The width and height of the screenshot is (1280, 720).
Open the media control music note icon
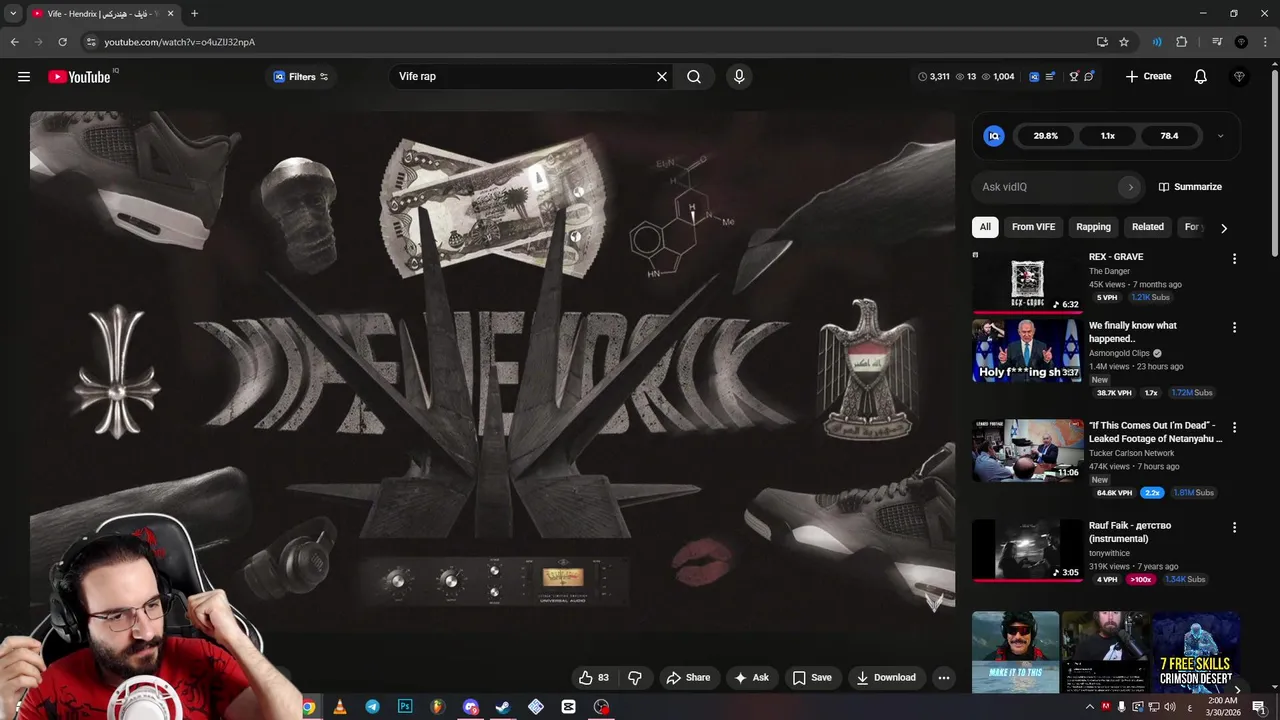point(1217,42)
